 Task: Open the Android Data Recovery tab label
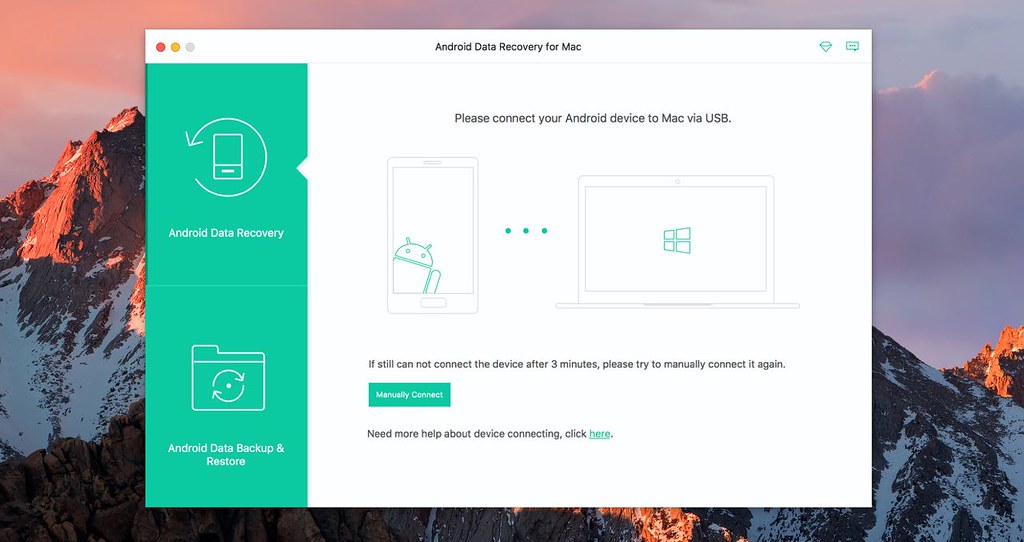click(226, 233)
